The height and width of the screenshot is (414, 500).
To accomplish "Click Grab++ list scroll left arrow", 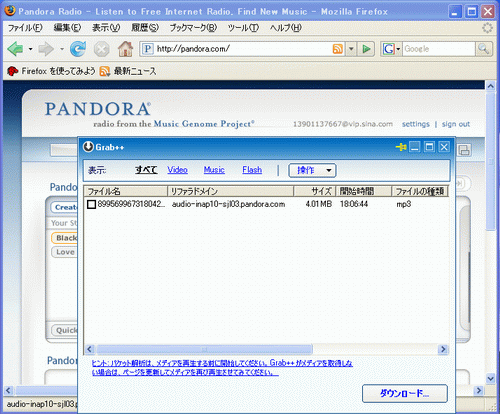I will pos(89,349).
